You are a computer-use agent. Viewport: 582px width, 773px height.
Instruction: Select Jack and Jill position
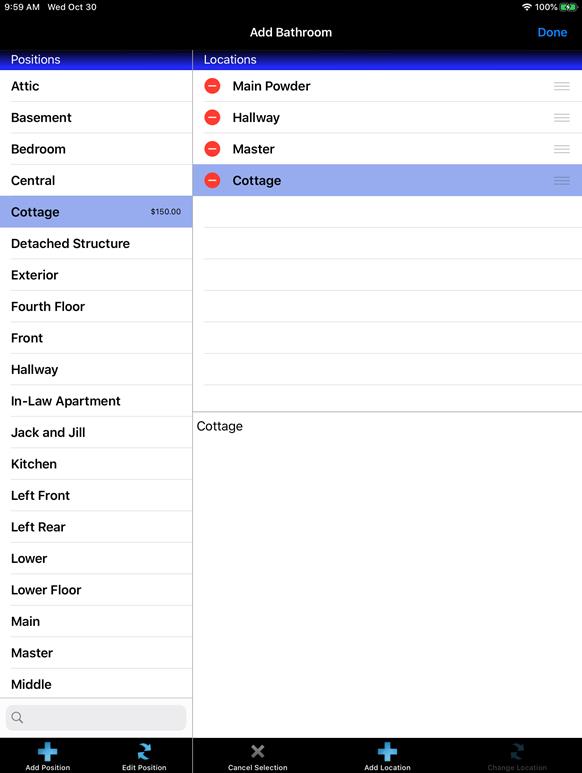pos(96,432)
